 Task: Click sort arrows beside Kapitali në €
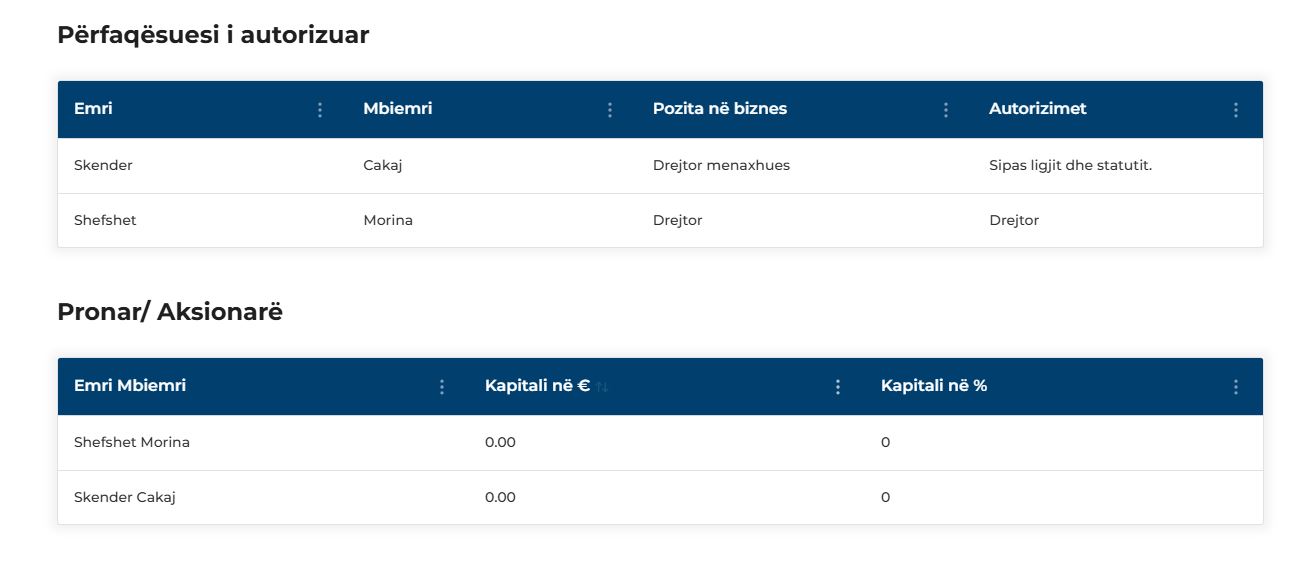[x=602, y=387]
